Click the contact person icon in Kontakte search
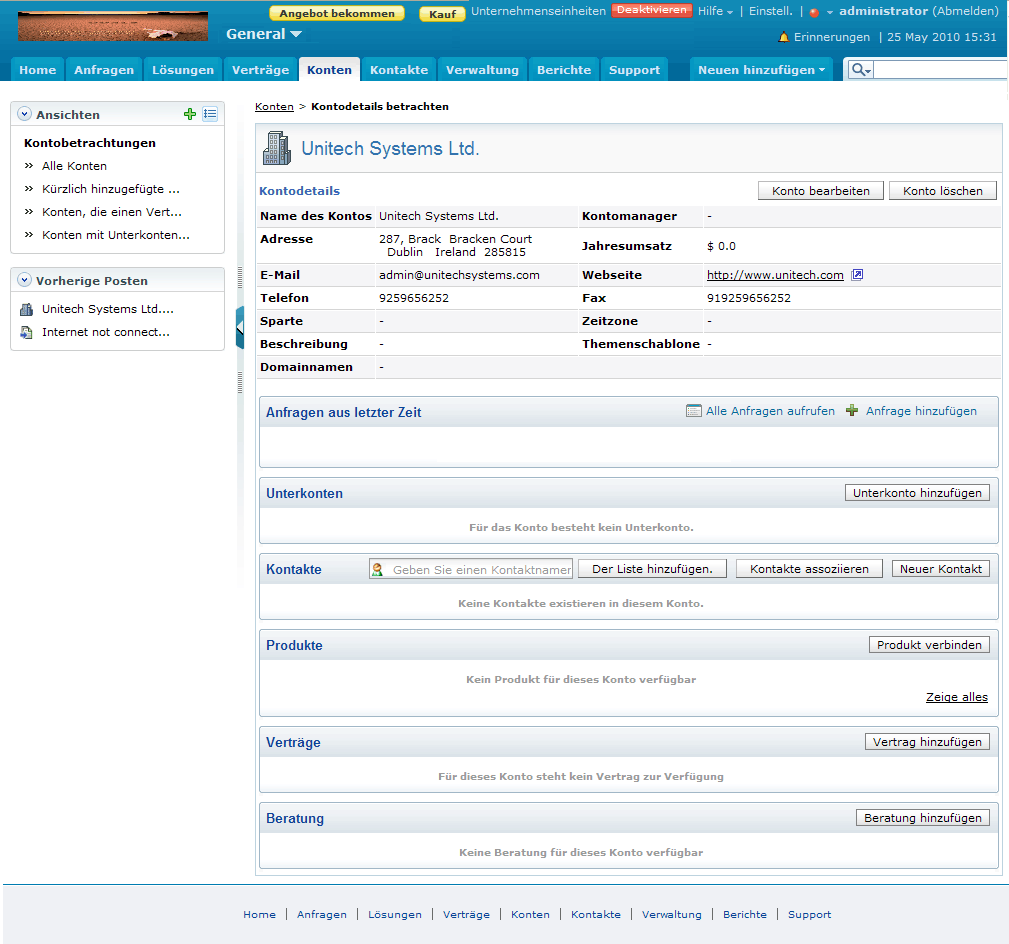This screenshot has height=944, width=1009. click(x=378, y=569)
